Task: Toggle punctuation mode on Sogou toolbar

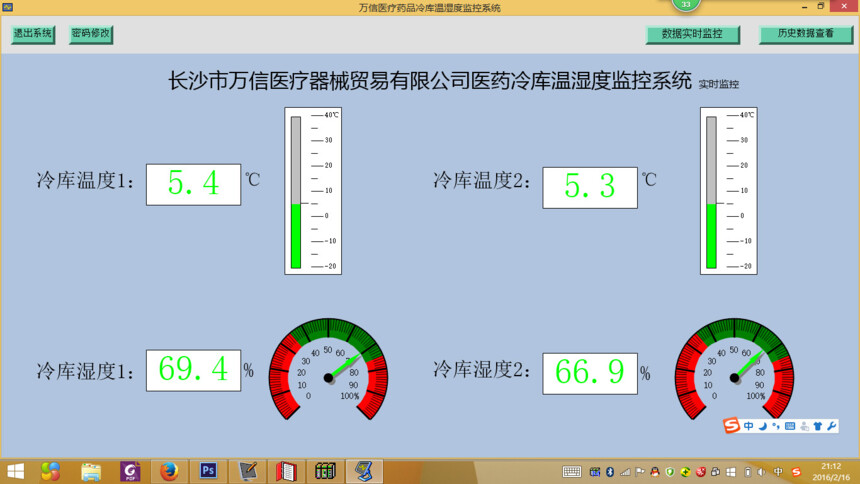Action: pos(776,426)
